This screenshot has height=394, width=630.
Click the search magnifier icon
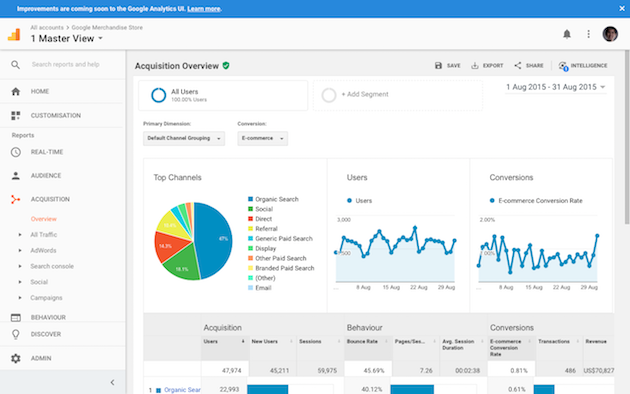pyautogui.click(x=15, y=65)
